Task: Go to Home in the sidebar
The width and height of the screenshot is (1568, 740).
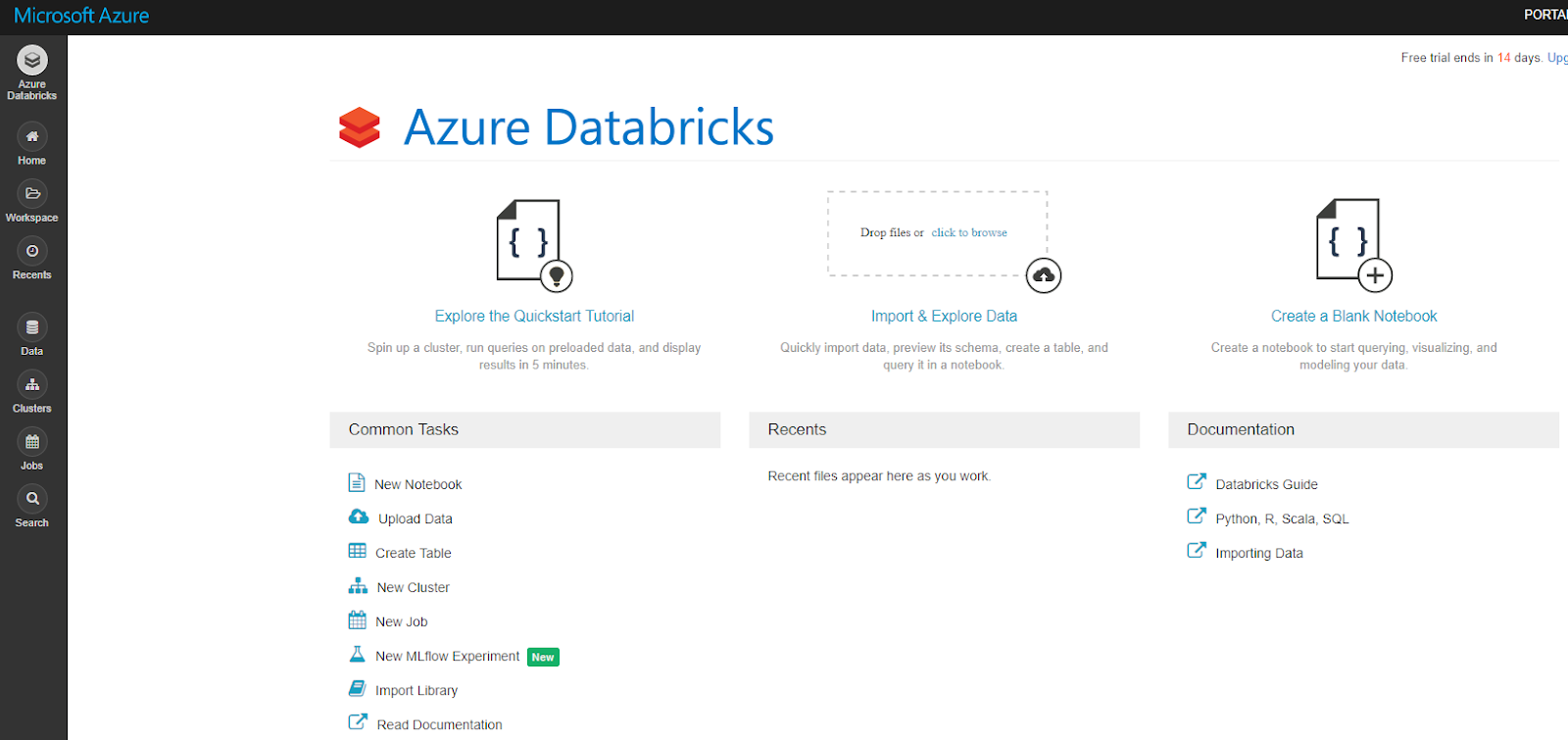Action: pyautogui.click(x=32, y=136)
